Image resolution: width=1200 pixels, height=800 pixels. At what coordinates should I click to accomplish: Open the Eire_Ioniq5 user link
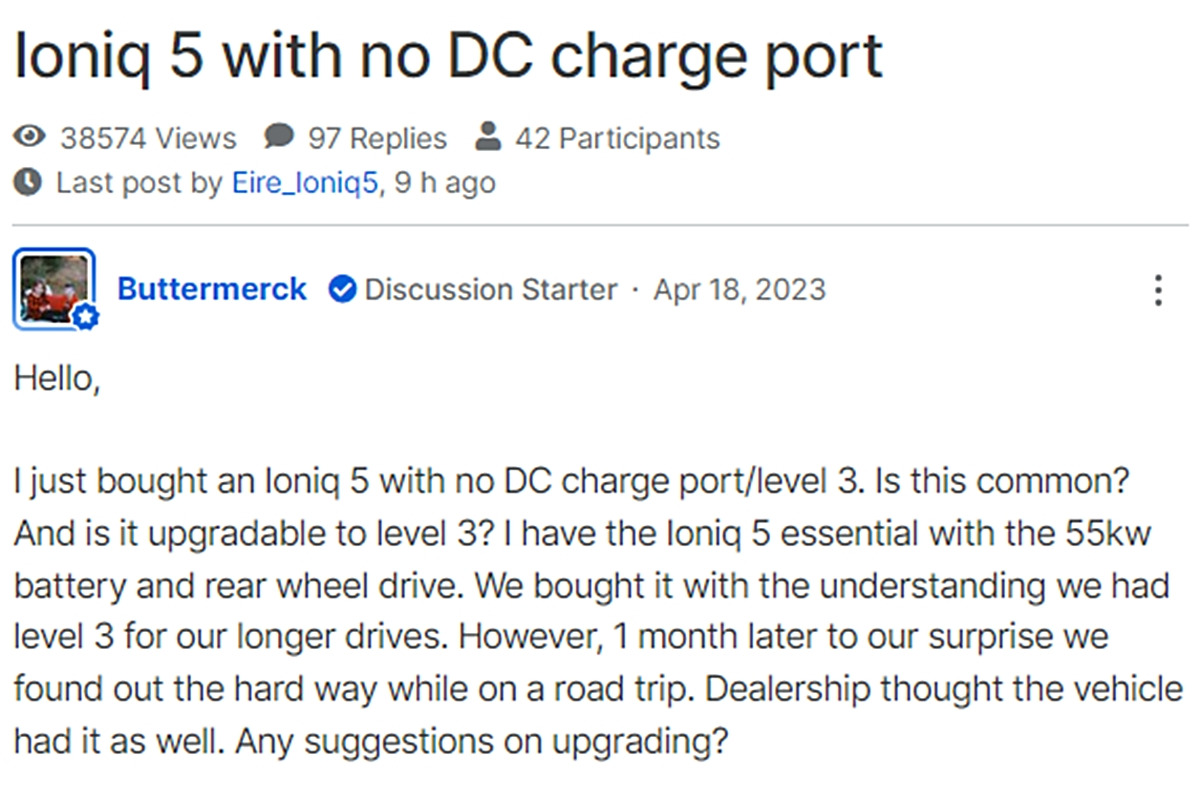[x=304, y=183]
